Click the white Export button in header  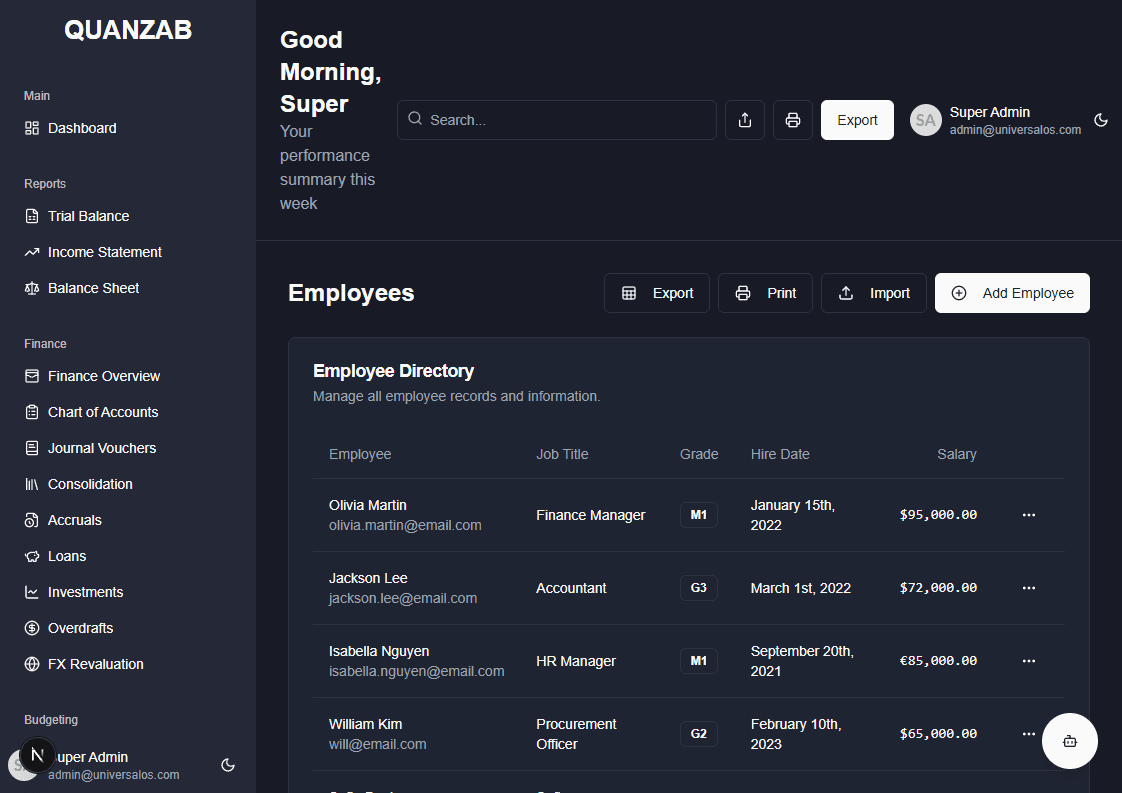857,120
